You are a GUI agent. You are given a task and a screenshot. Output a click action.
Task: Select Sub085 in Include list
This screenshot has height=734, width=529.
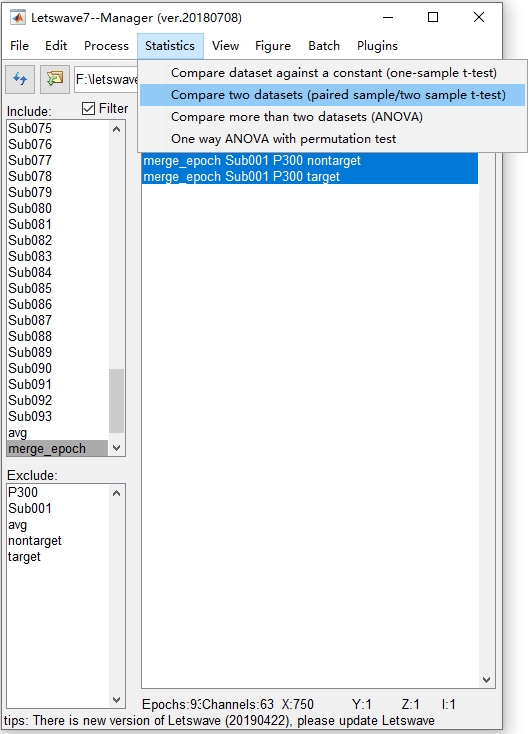[58, 288]
